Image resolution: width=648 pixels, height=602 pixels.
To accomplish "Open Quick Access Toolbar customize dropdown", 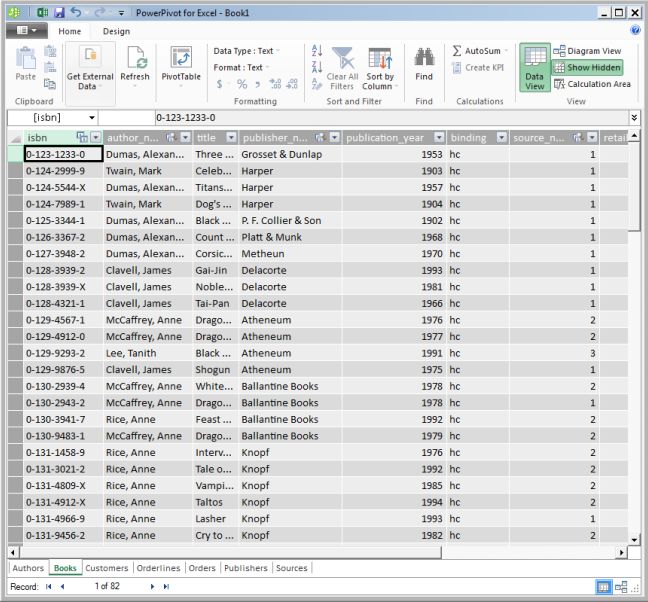I will pos(121,13).
